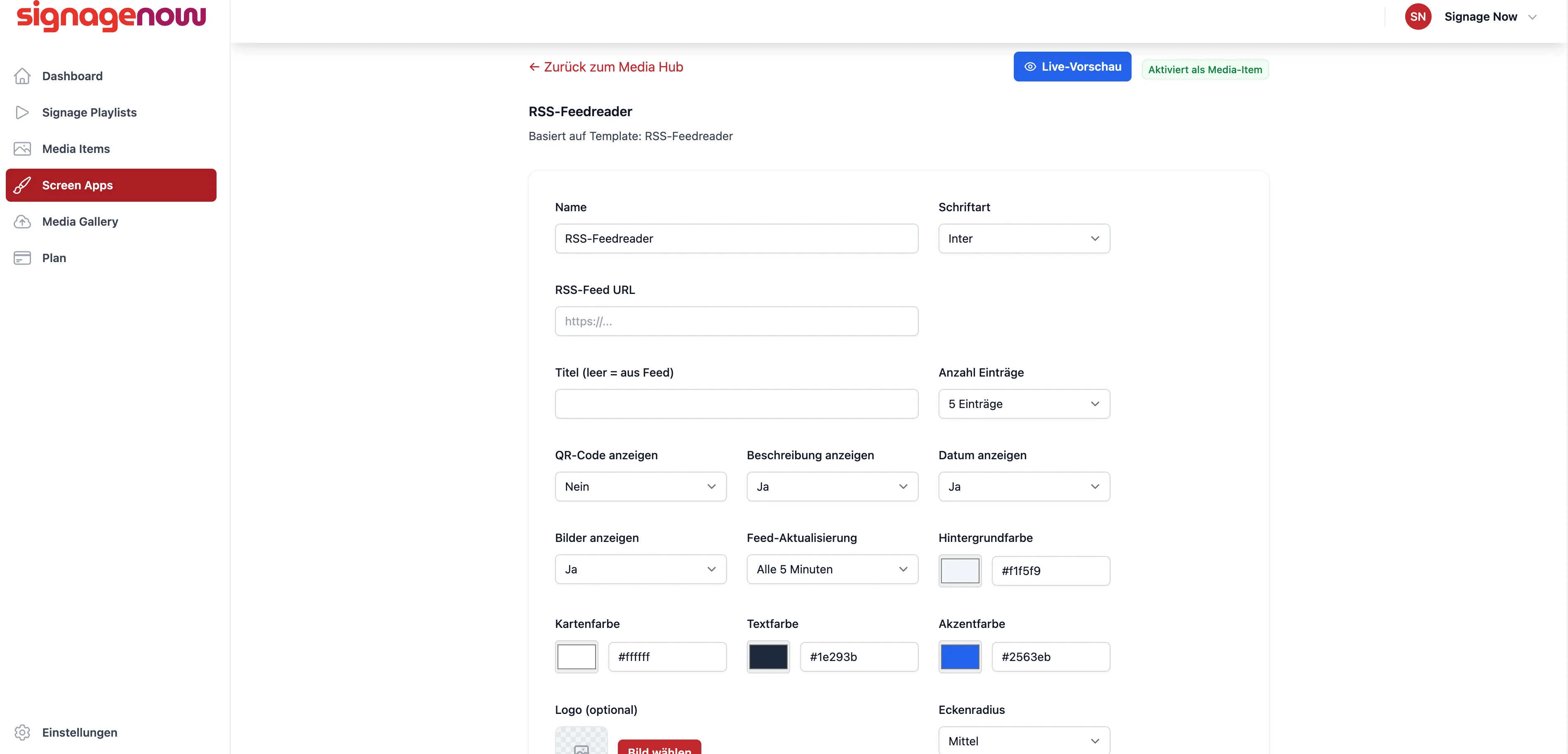Click the Dashboard home icon
This screenshot has height=754, width=1568.
(22, 76)
